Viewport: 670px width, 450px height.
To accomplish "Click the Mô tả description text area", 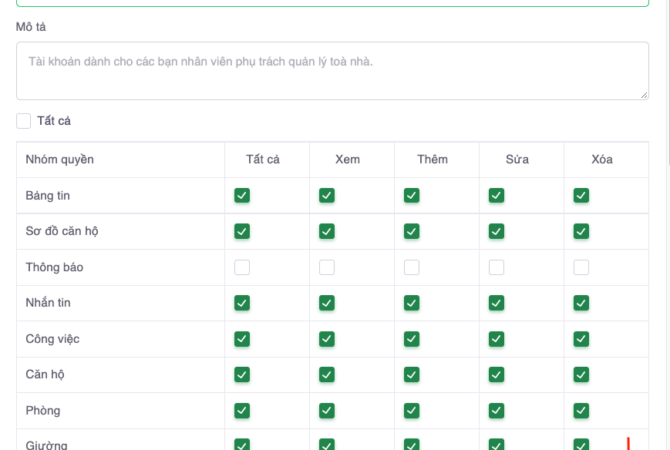I will [x=332, y=70].
